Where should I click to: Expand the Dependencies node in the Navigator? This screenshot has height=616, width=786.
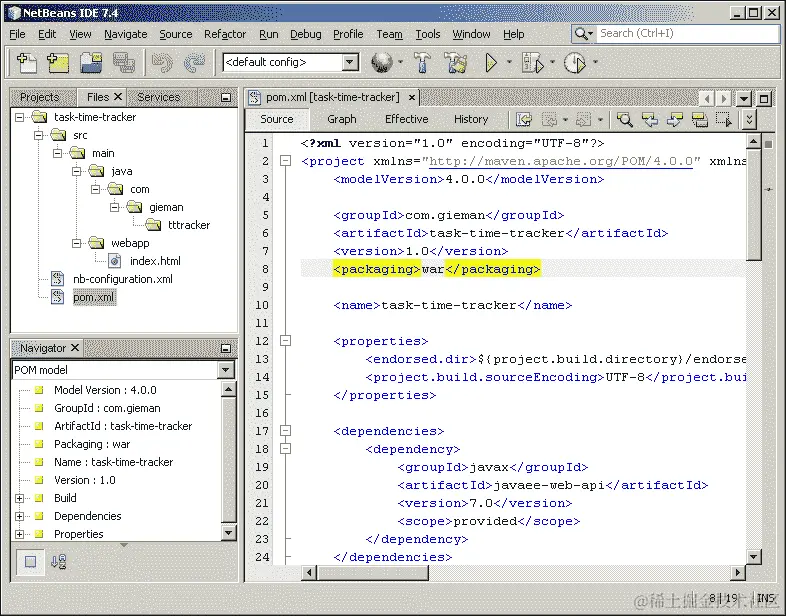point(19,516)
